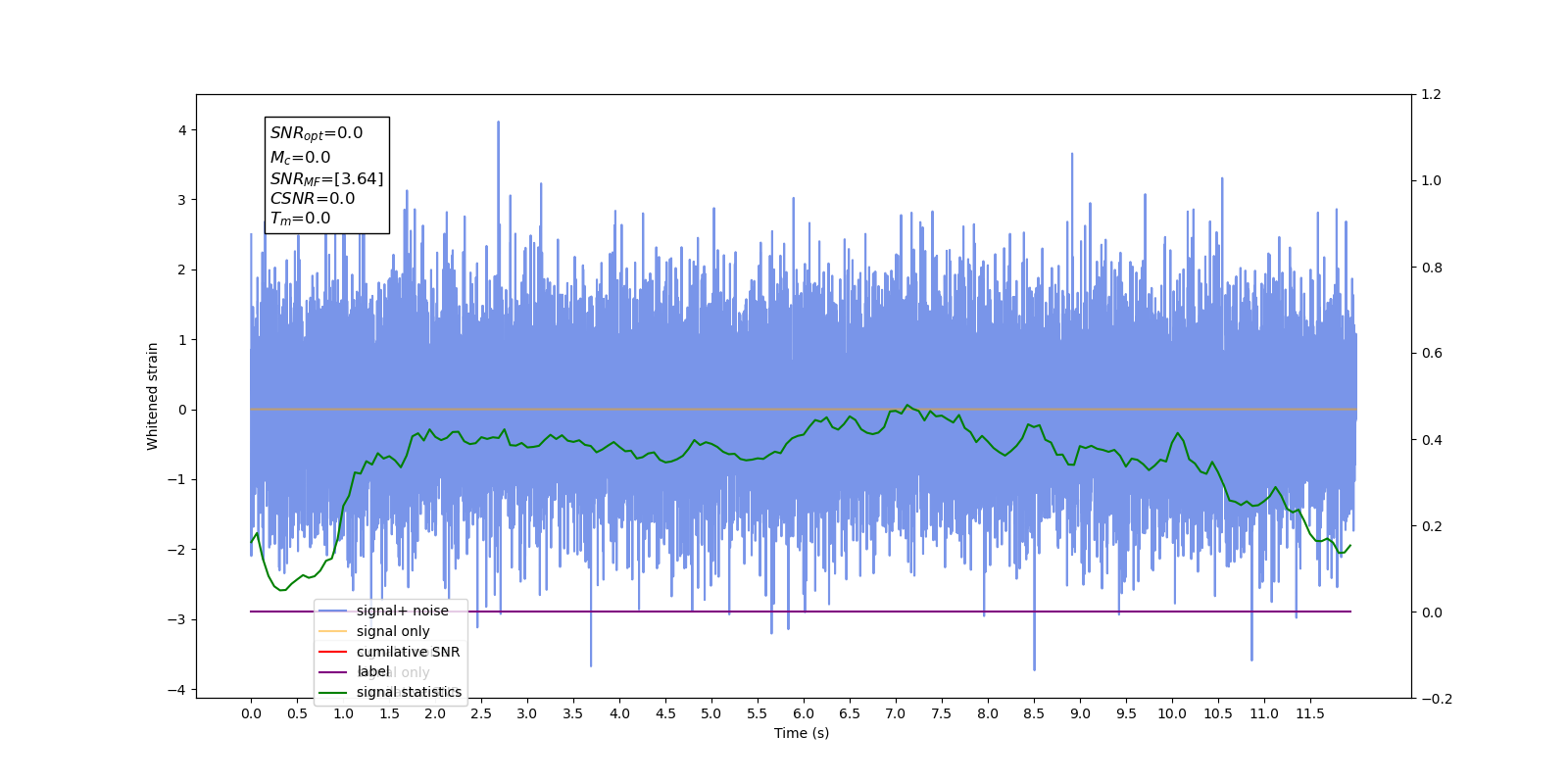Click the 'signal statistics' legend entry text
1568x784 pixels.
409,692
